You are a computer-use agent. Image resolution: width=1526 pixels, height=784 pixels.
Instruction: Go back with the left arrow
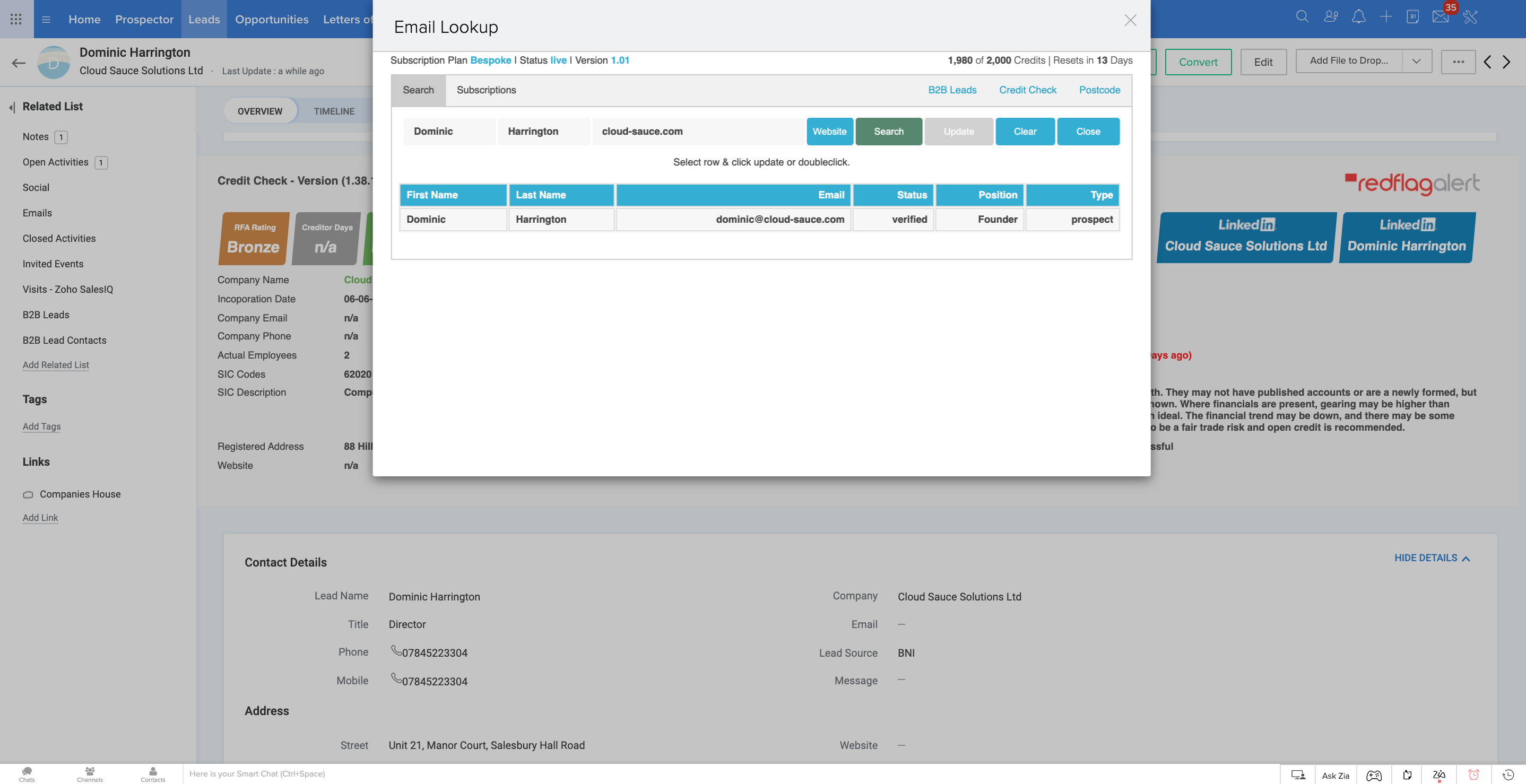19,62
